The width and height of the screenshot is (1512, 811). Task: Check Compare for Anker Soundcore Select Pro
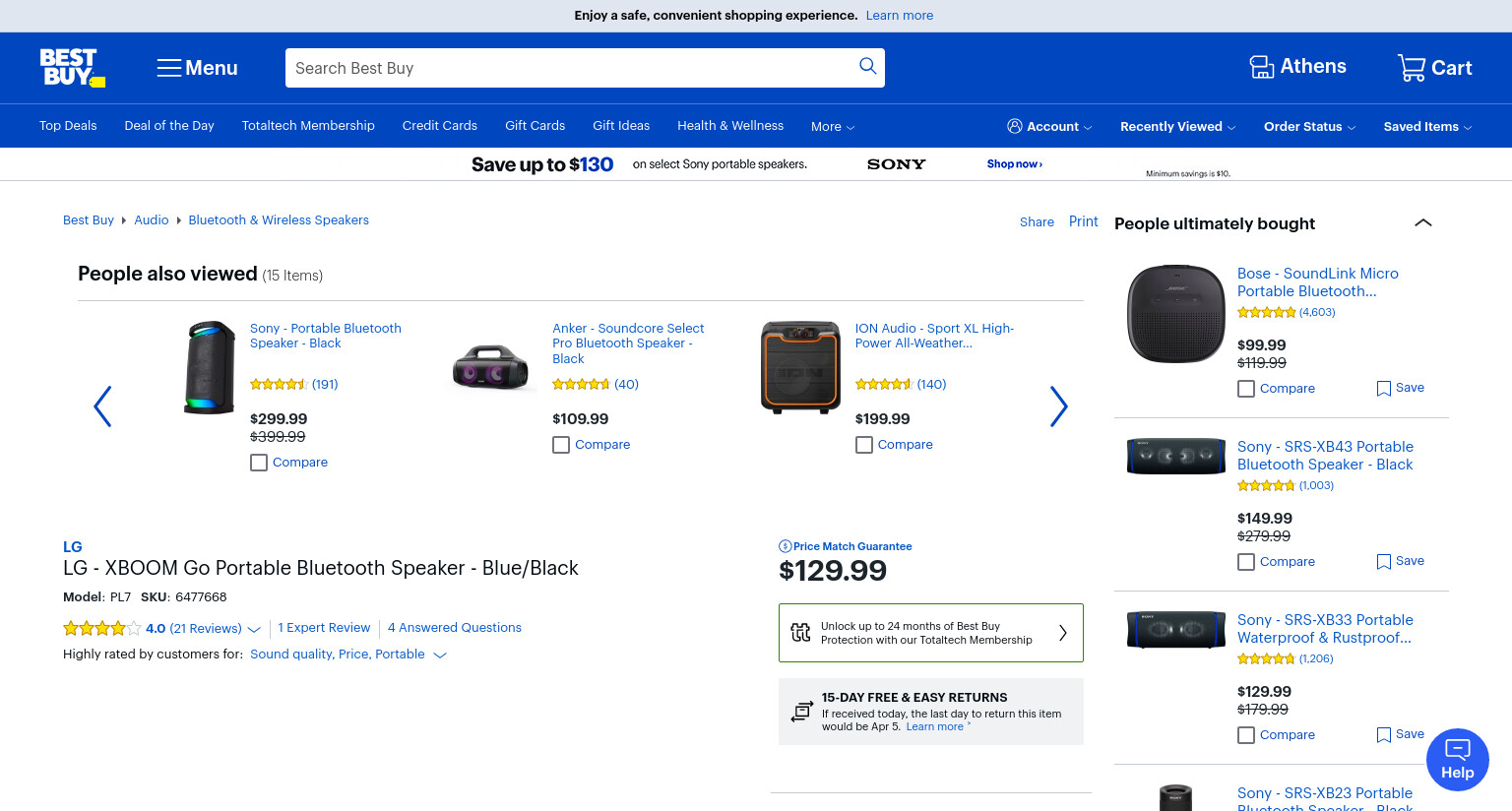coord(561,445)
